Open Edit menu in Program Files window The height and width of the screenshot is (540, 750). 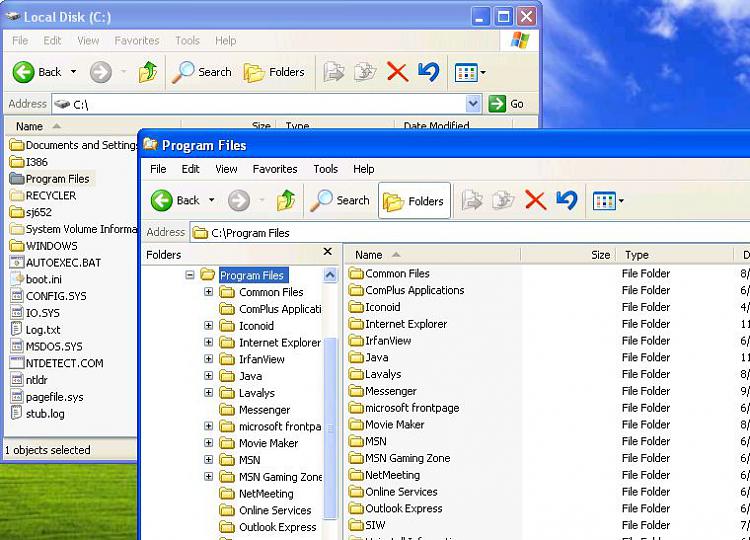[190, 169]
